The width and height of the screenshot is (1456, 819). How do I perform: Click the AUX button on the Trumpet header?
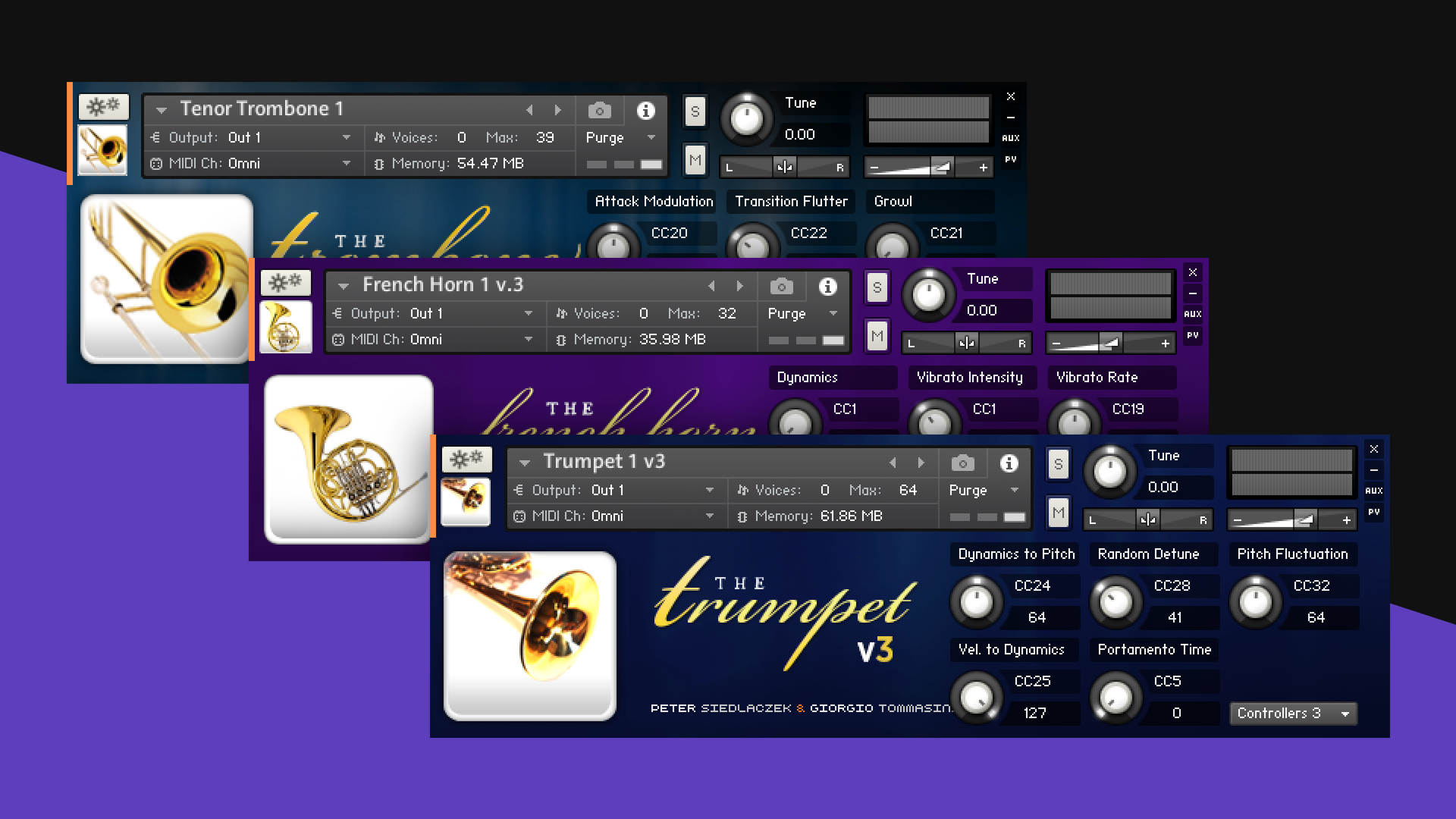point(1373,490)
